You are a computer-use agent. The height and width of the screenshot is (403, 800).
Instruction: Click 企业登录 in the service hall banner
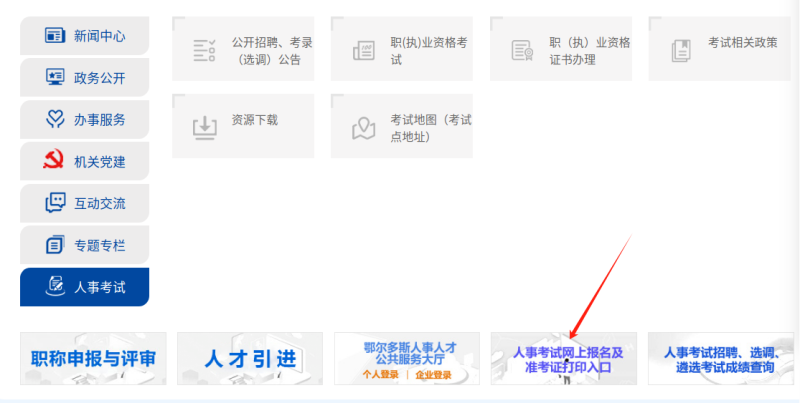click(x=433, y=375)
